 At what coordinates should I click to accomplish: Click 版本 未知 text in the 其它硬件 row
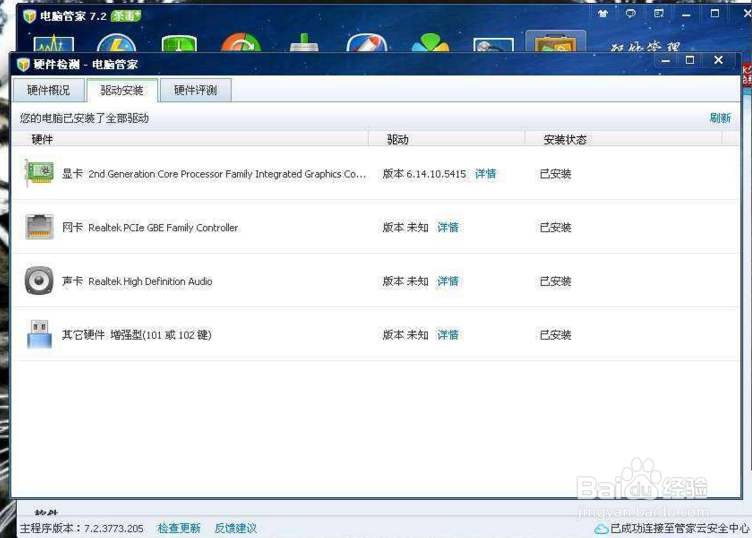pyautogui.click(x=405, y=335)
